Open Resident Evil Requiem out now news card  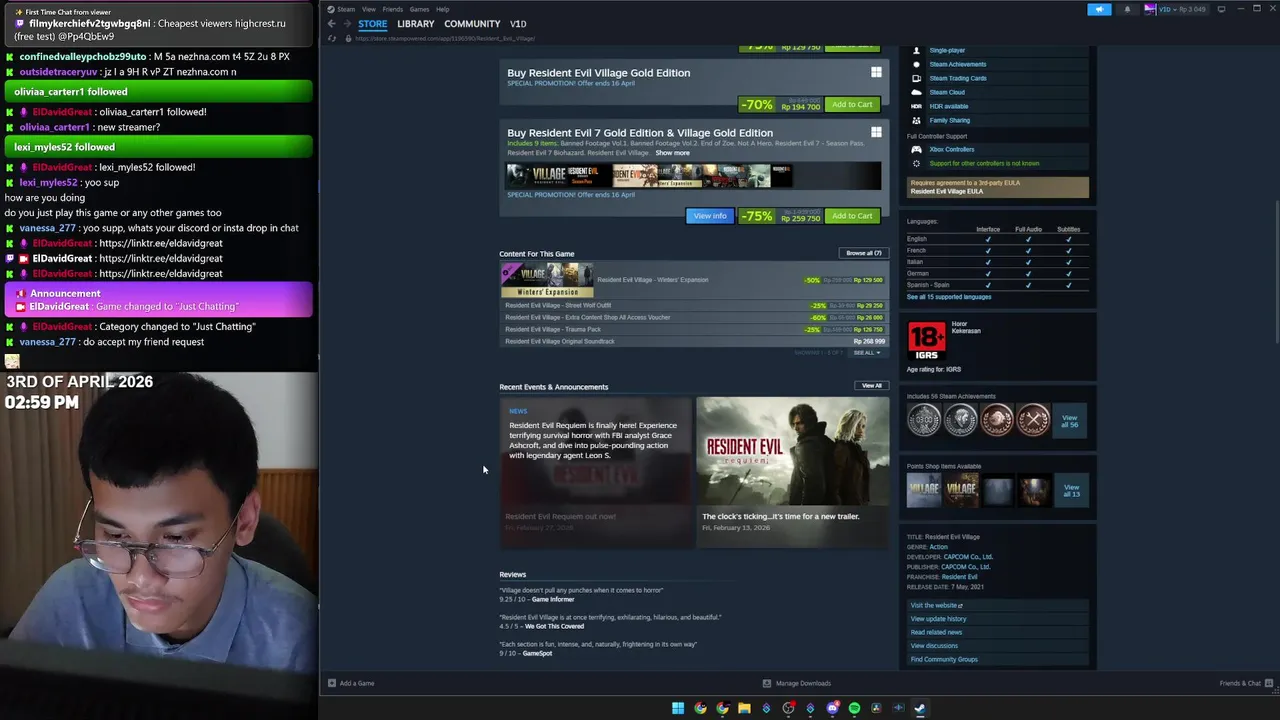[x=596, y=472]
